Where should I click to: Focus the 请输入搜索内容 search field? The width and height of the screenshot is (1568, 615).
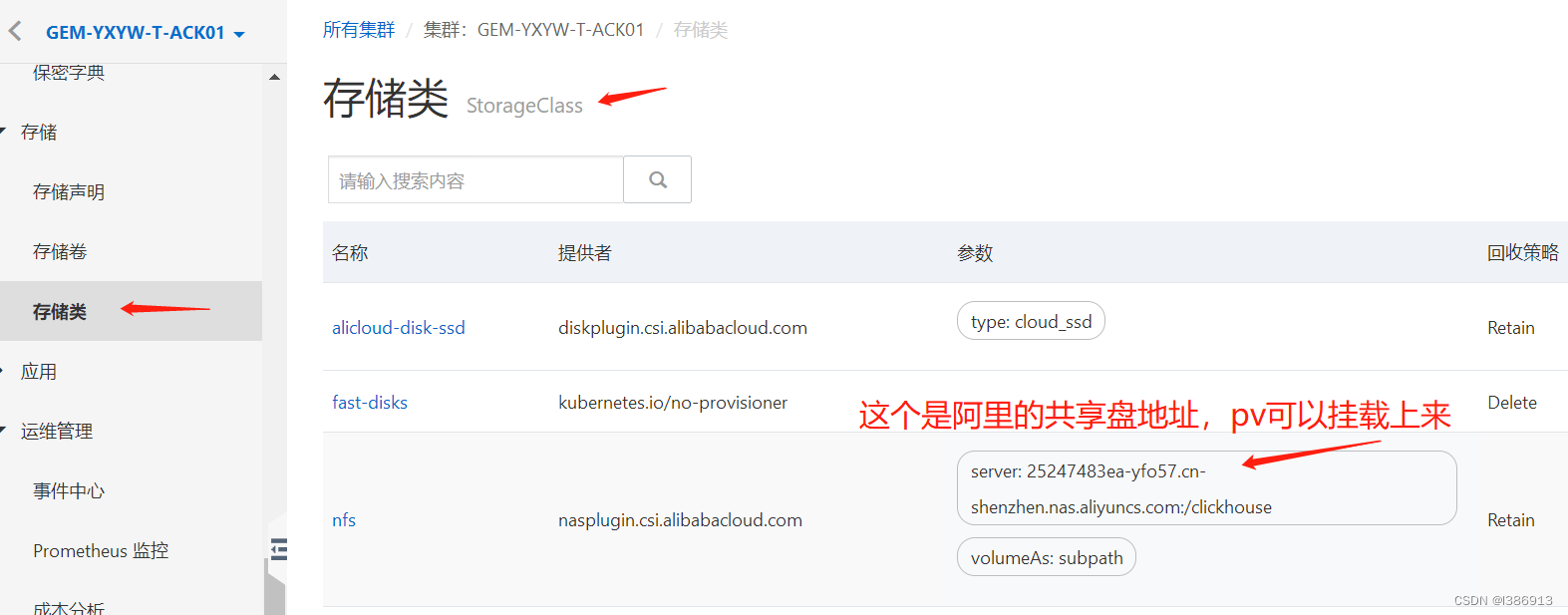tap(475, 179)
